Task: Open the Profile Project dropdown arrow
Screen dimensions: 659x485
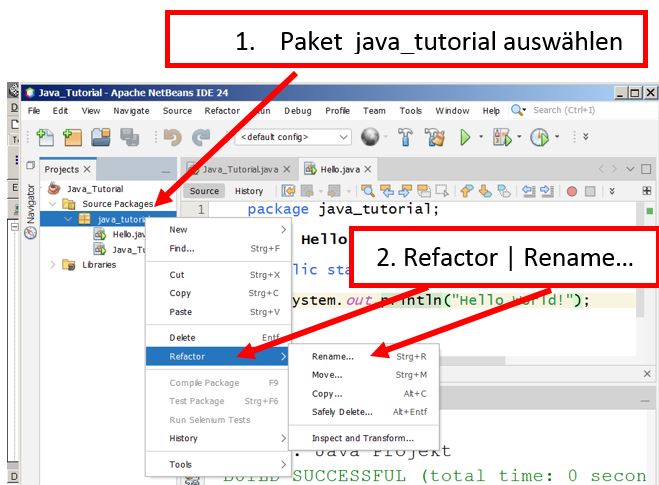Action: pos(557,137)
